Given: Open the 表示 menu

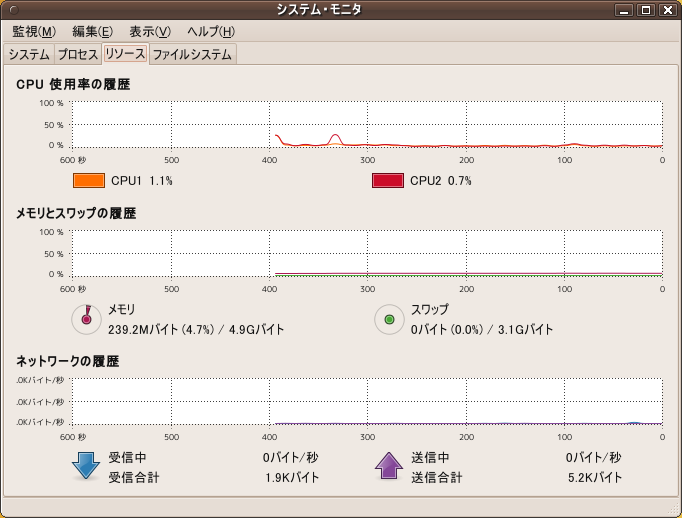Looking at the screenshot, I should click(150, 32).
